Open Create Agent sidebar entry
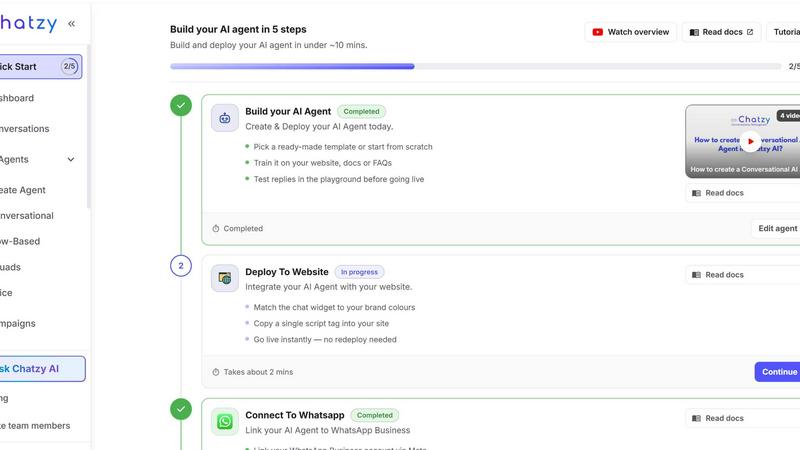The width and height of the screenshot is (800, 450). pos(22,190)
